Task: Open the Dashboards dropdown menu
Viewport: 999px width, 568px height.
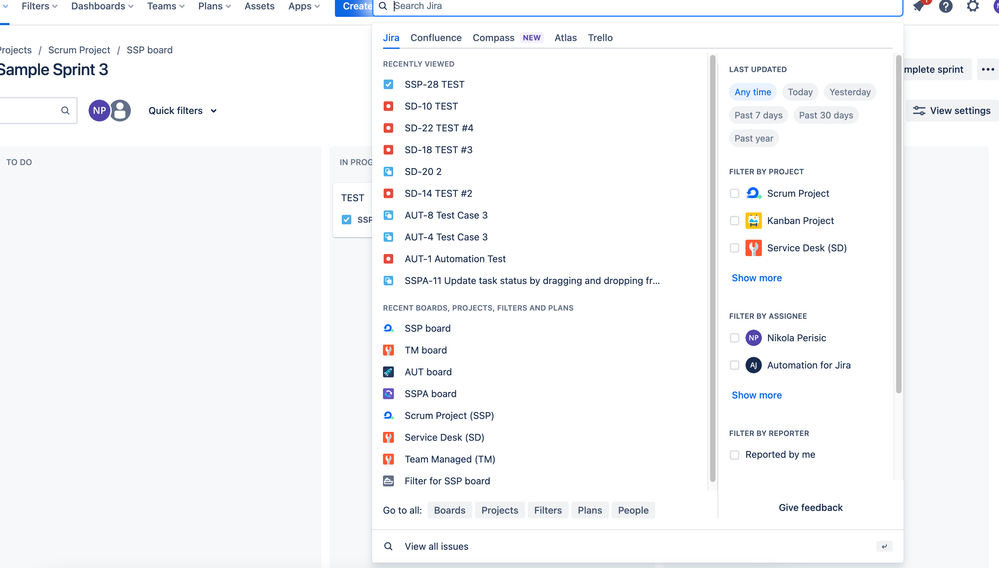Action: [x=102, y=6]
